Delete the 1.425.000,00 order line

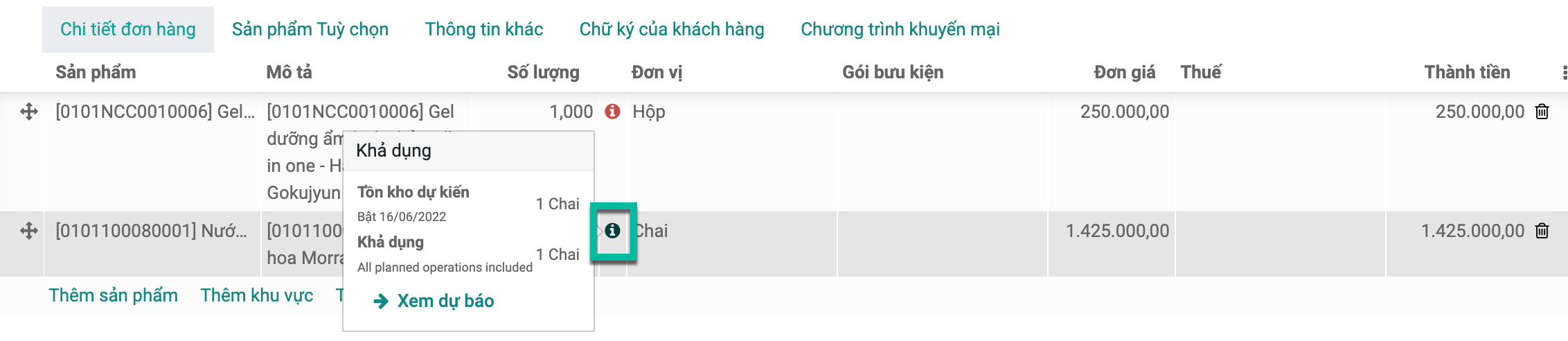coord(1542,231)
